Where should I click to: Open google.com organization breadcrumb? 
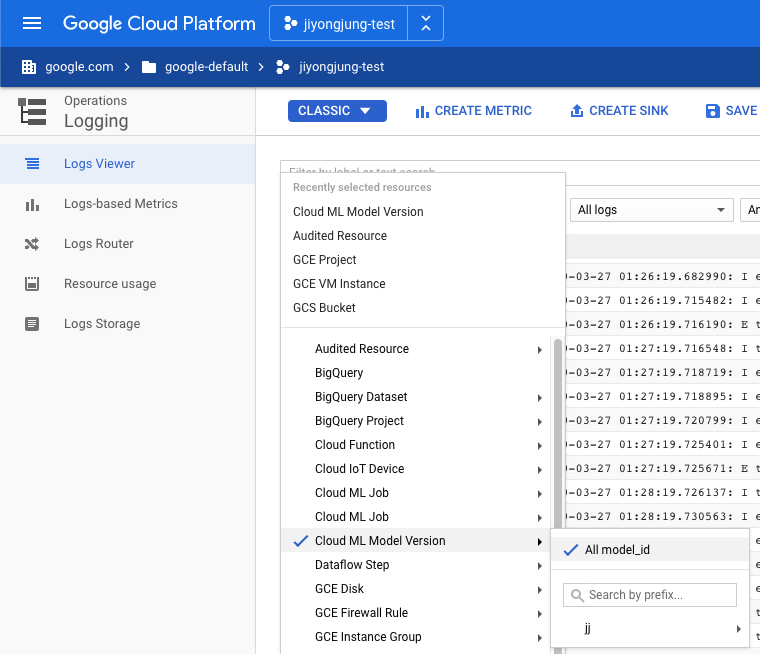[x=79, y=67]
